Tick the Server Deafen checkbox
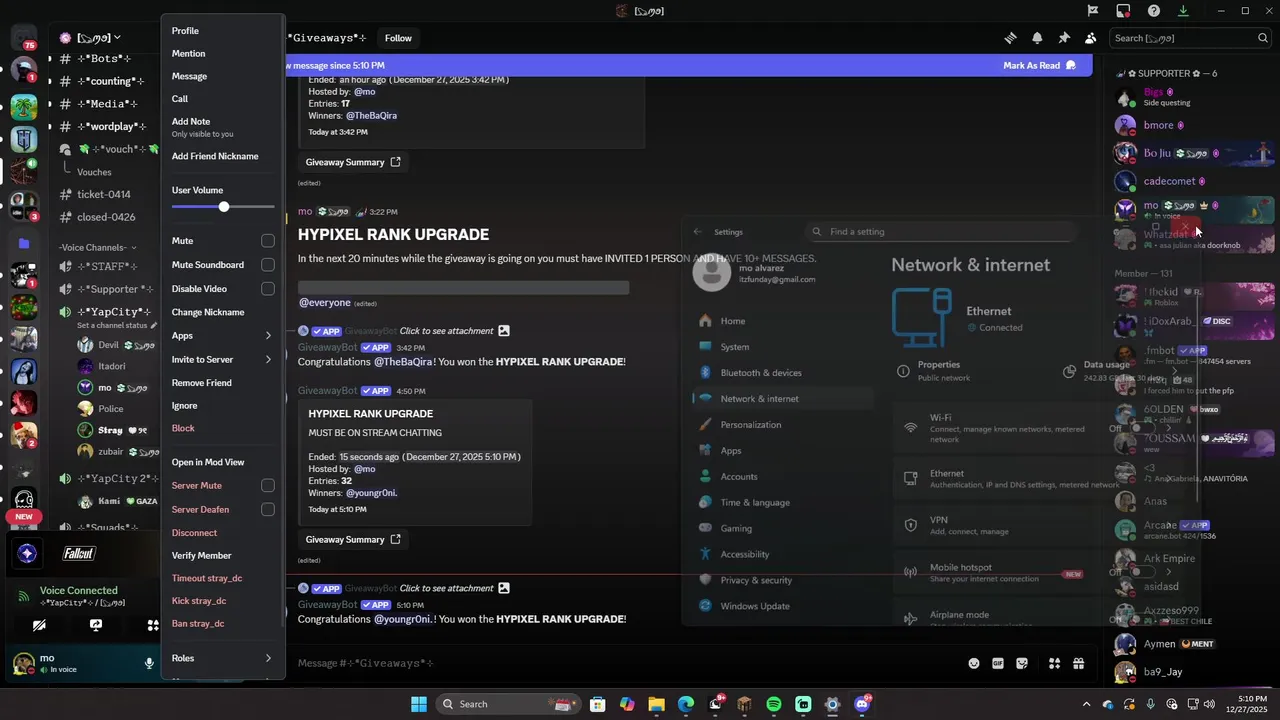The height and width of the screenshot is (720, 1280). (268, 509)
